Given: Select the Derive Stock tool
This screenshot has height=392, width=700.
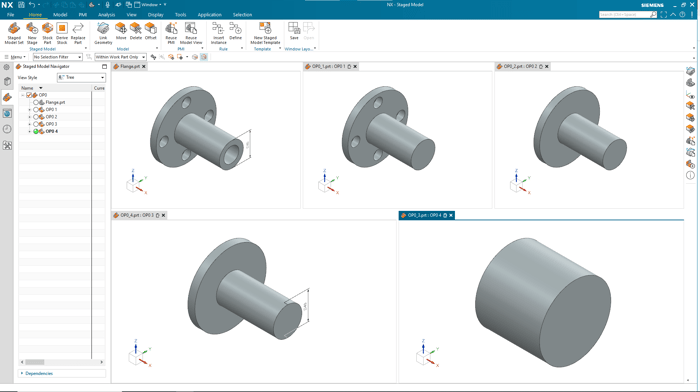Looking at the screenshot, I should pyautogui.click(x=62, y=33).
